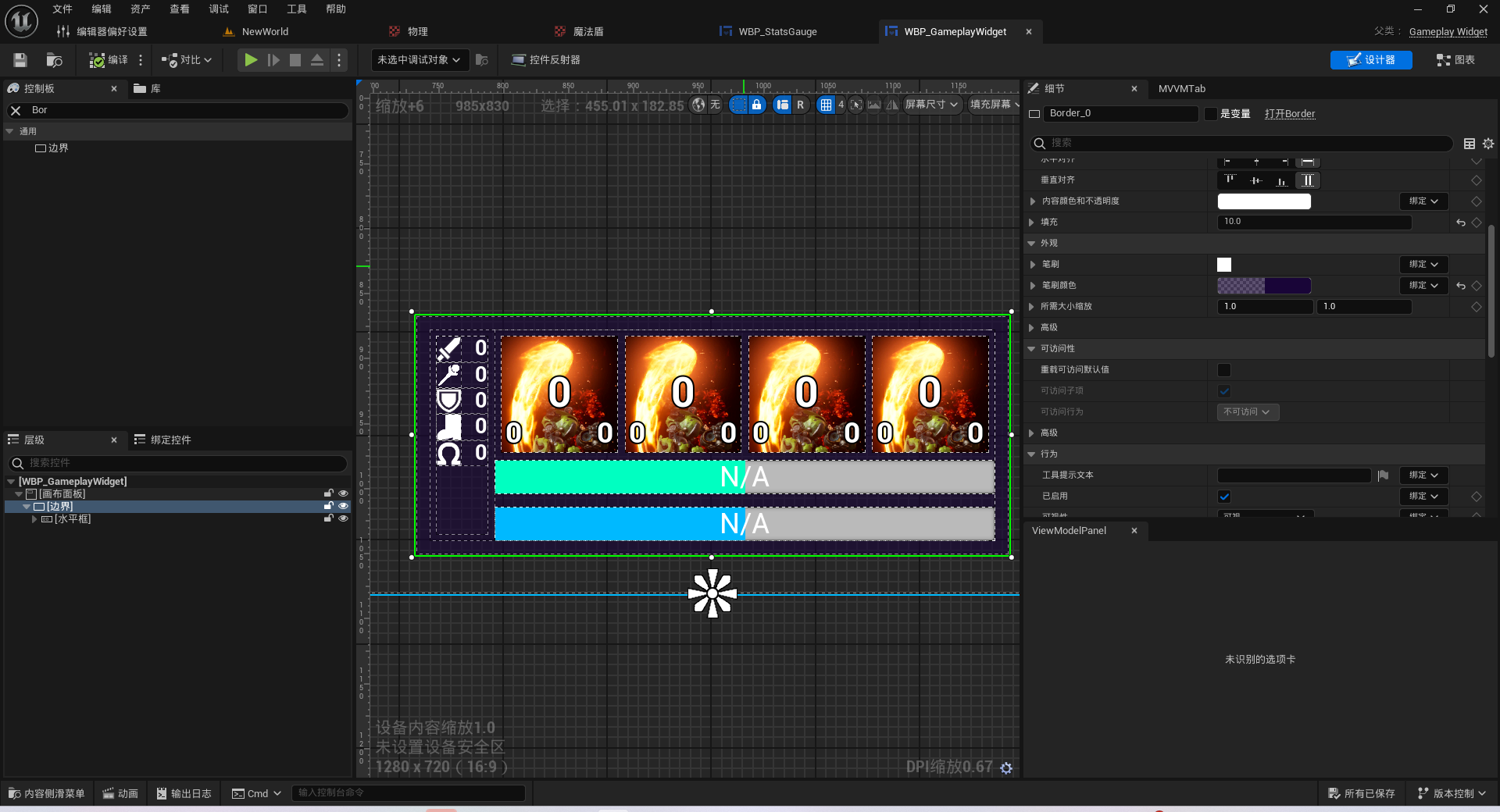Compile the widget with the 编译 button
Screen dimensions: 1500x812
tap(108, 60)
